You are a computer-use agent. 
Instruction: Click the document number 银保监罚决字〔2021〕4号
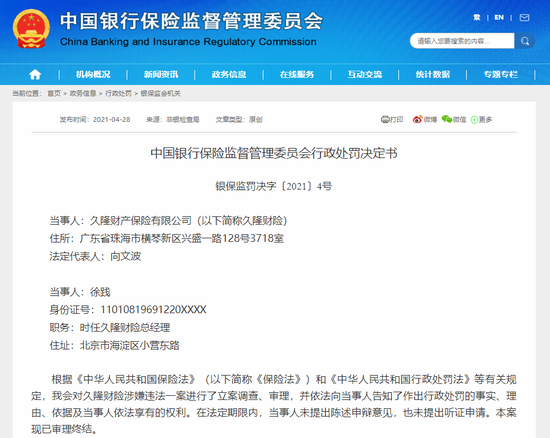point(274,186)
